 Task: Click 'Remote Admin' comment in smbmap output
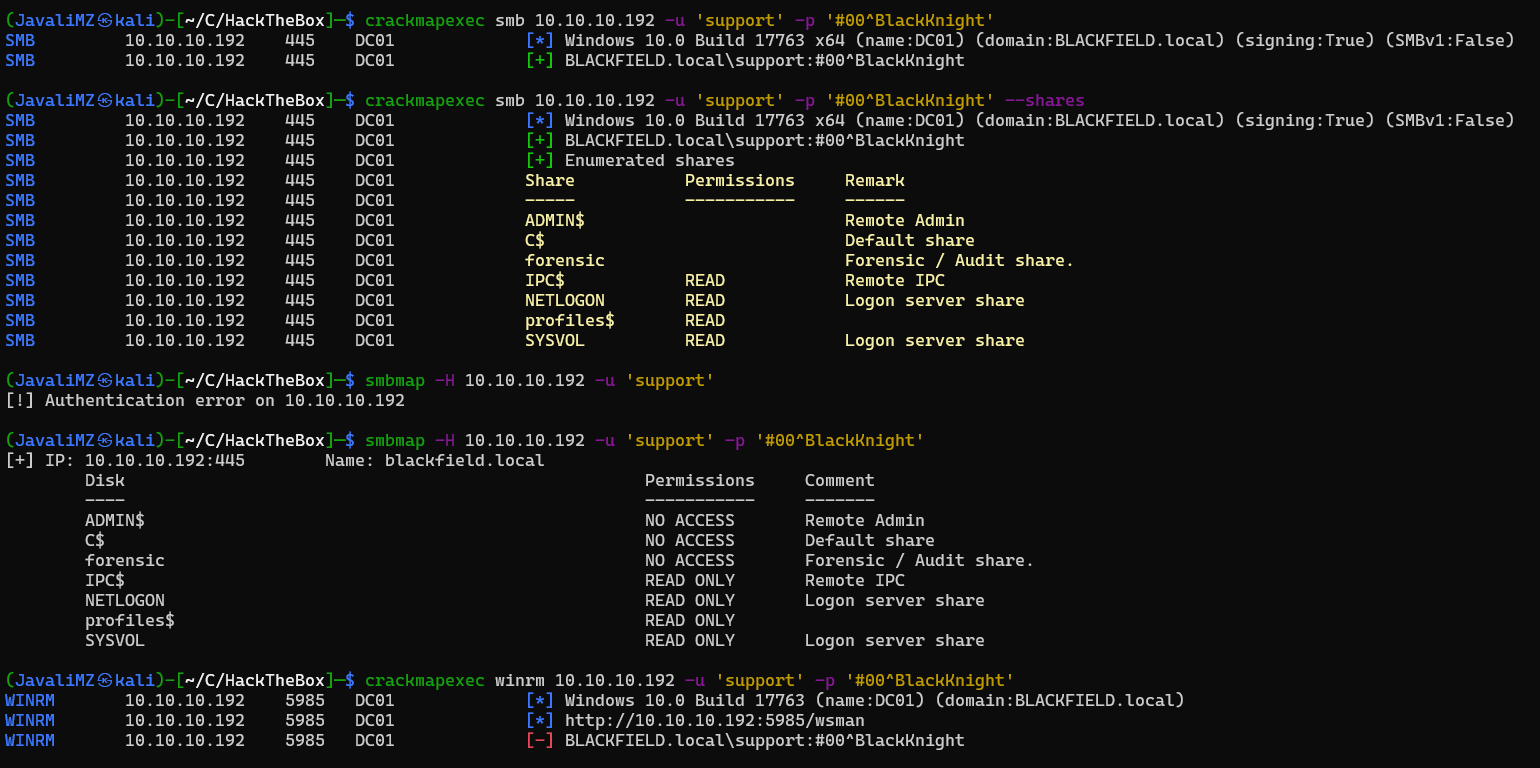coord(865,520)
